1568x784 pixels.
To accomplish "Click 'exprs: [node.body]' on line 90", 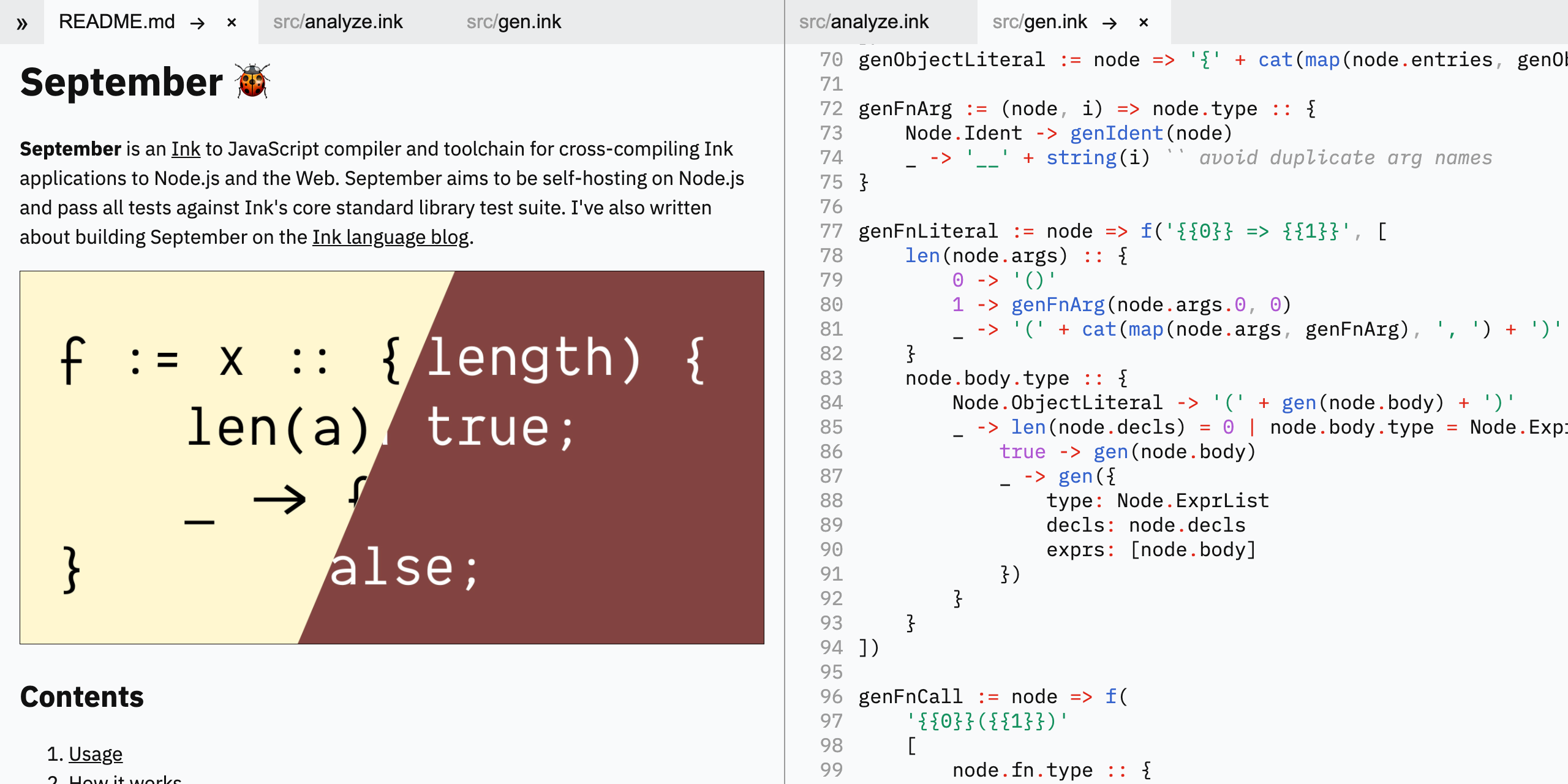I will 1151,550.
